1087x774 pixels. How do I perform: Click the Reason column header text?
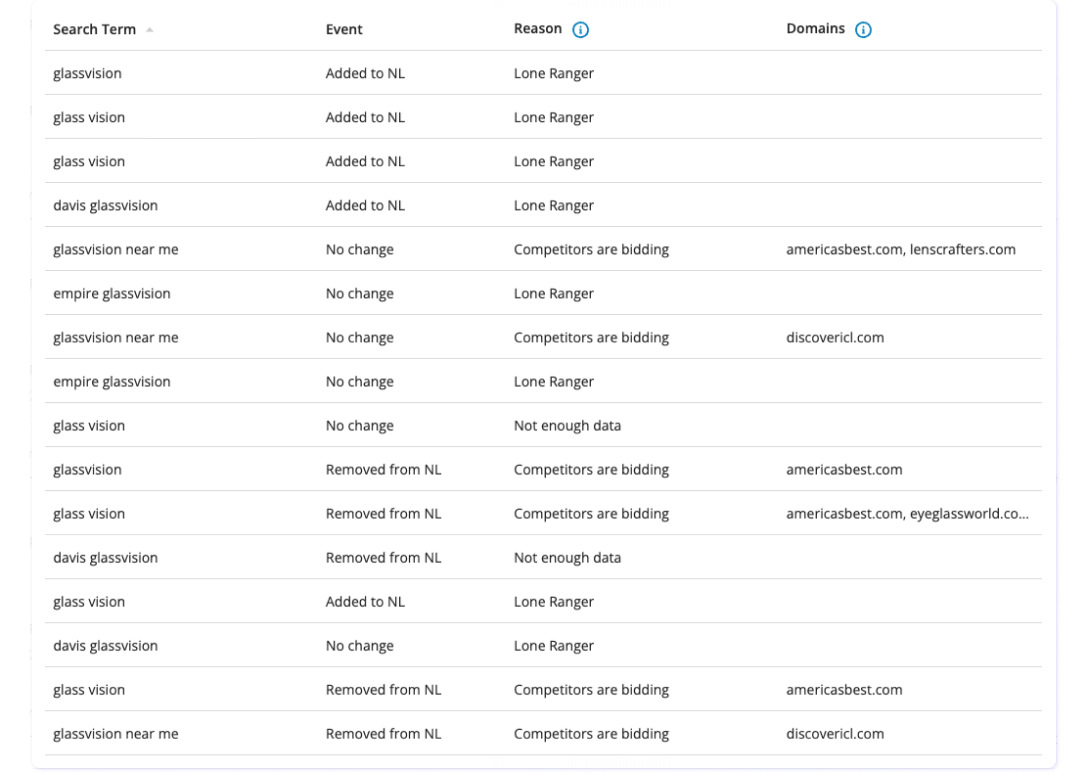tap(538, 29)
